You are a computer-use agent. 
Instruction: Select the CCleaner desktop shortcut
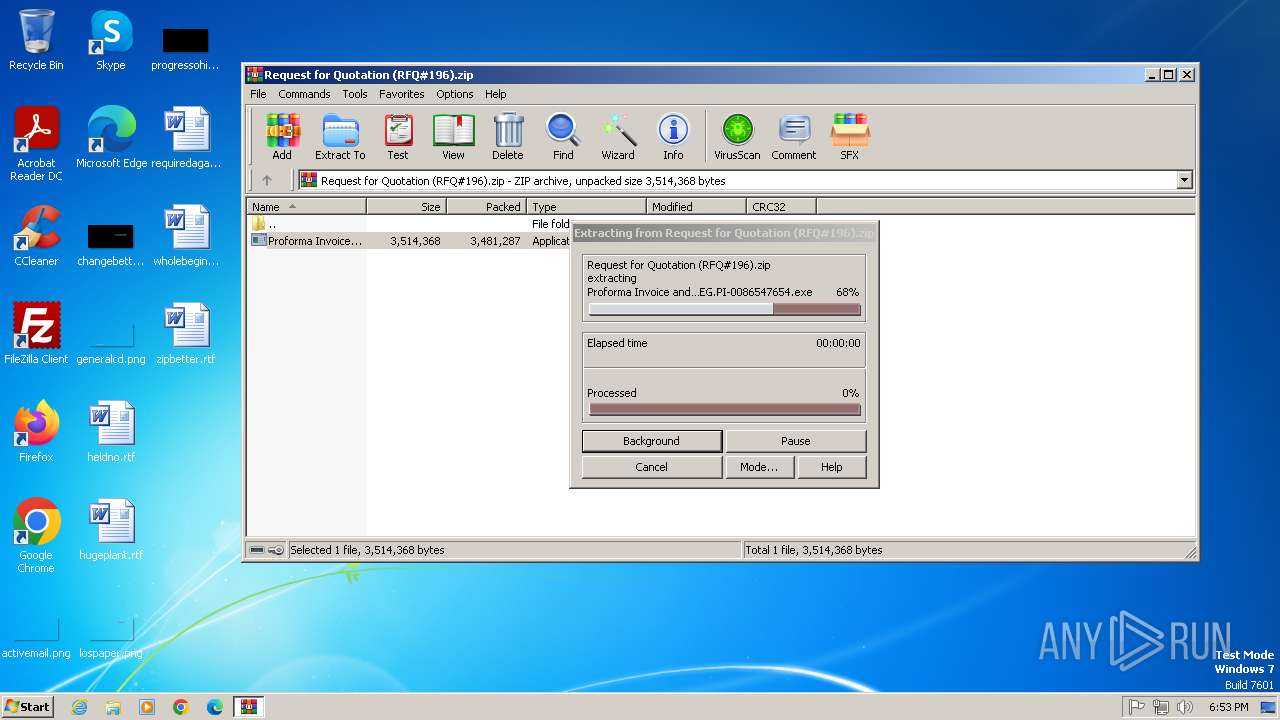pos(36,236)
